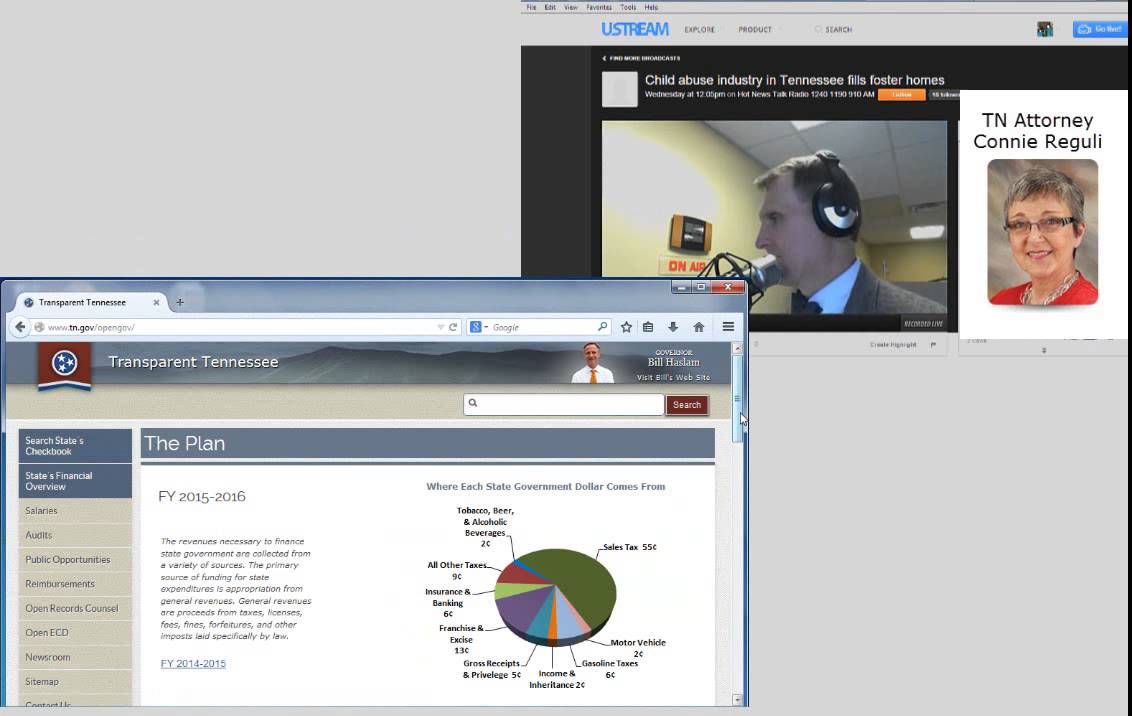Click the Ustream user avatar icon
Image resolution: width=1132 pixels, height=716 pixels.
coord(1045,30)
